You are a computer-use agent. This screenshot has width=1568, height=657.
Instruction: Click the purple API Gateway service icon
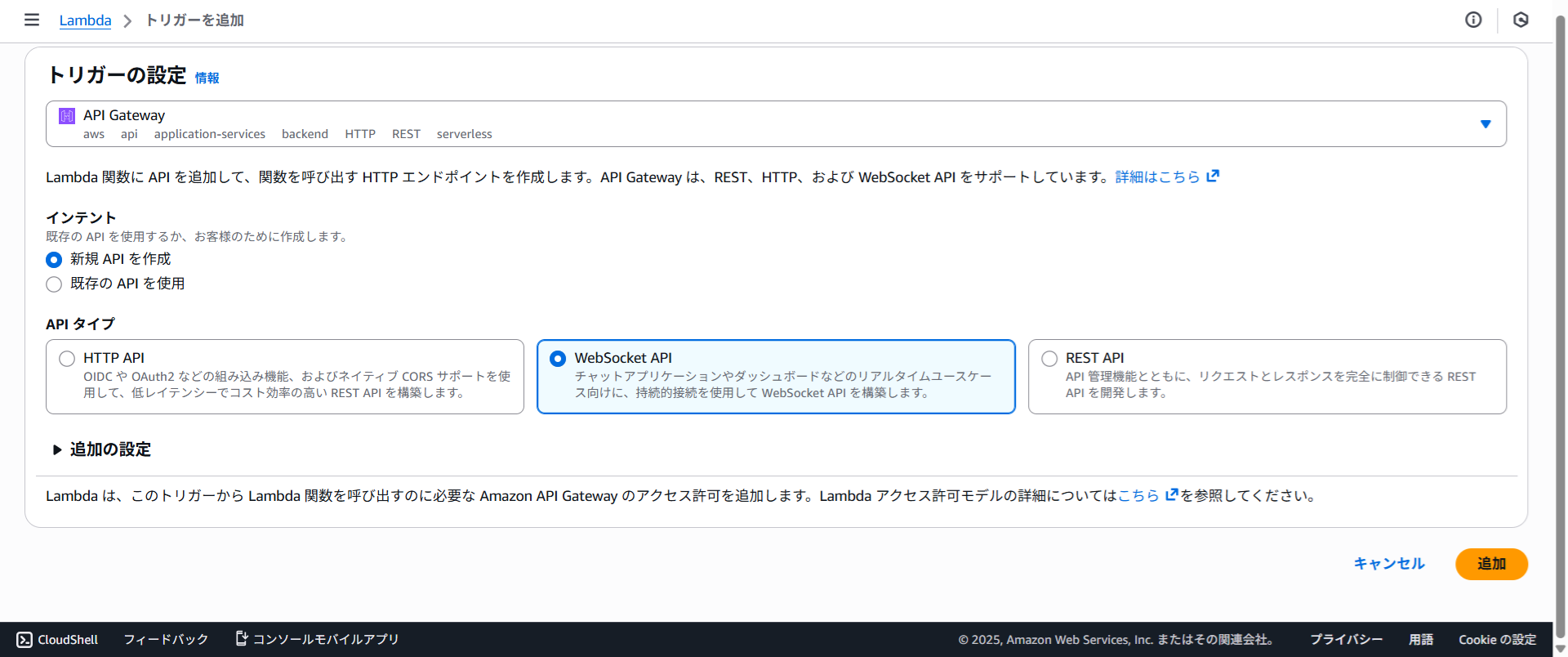tap(67, 116)
